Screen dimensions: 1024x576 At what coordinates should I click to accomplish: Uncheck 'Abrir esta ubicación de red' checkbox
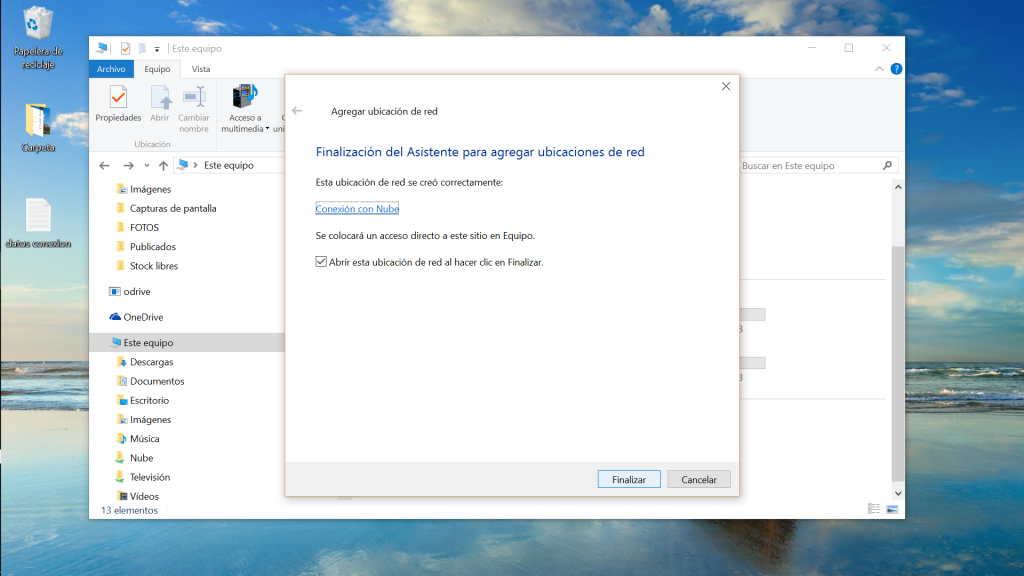[x=321, y=262]
